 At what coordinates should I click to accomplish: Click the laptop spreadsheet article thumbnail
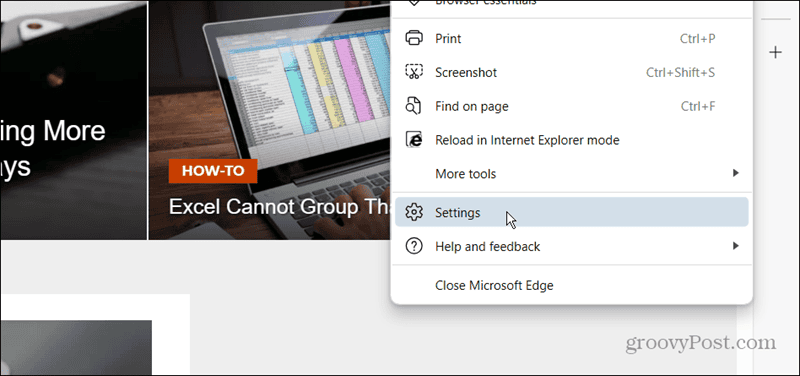click(x=269, y=120)
